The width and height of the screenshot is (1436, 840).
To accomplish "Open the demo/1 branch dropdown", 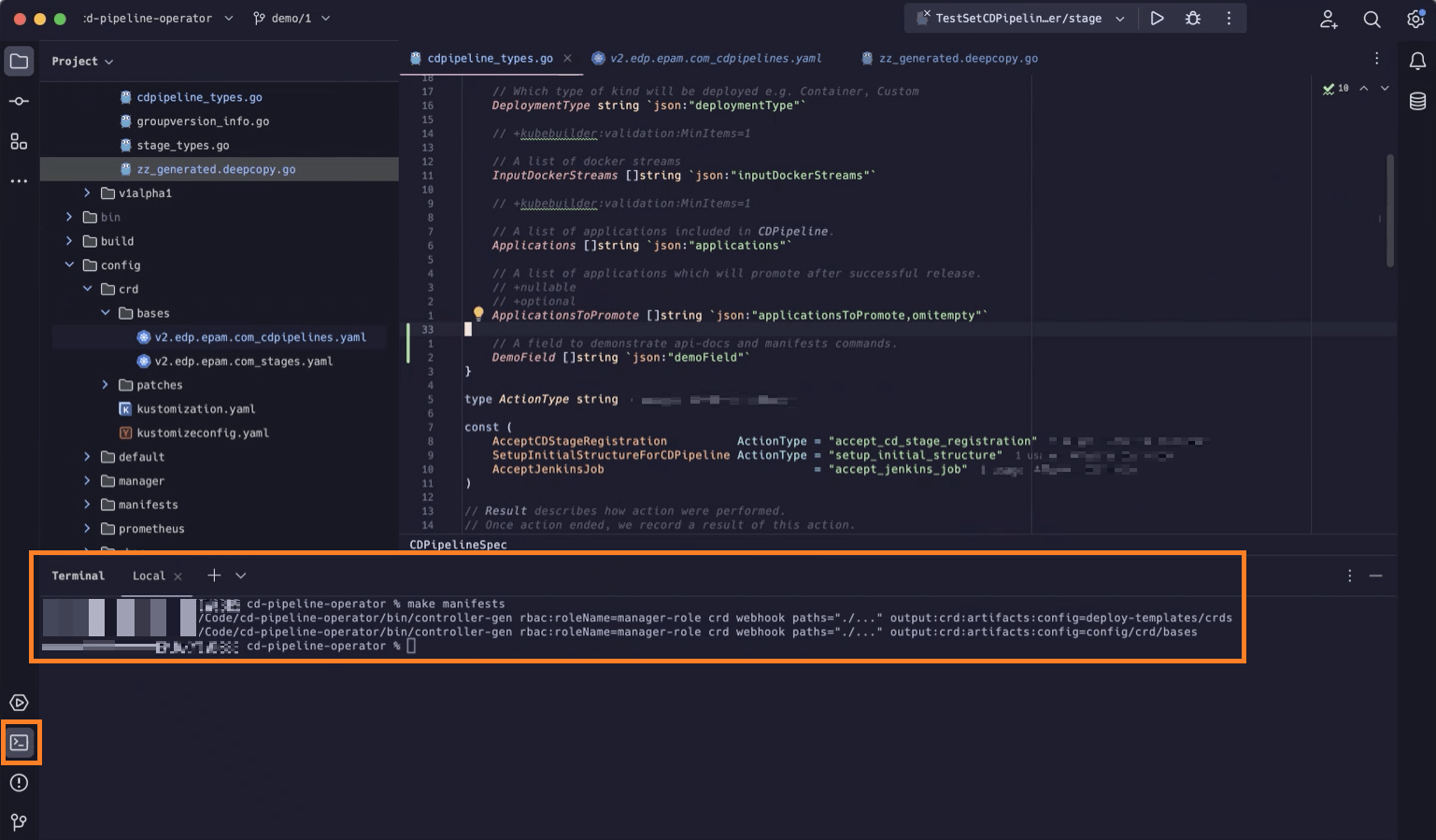I will pyautogui.click(x=291, y=19).
